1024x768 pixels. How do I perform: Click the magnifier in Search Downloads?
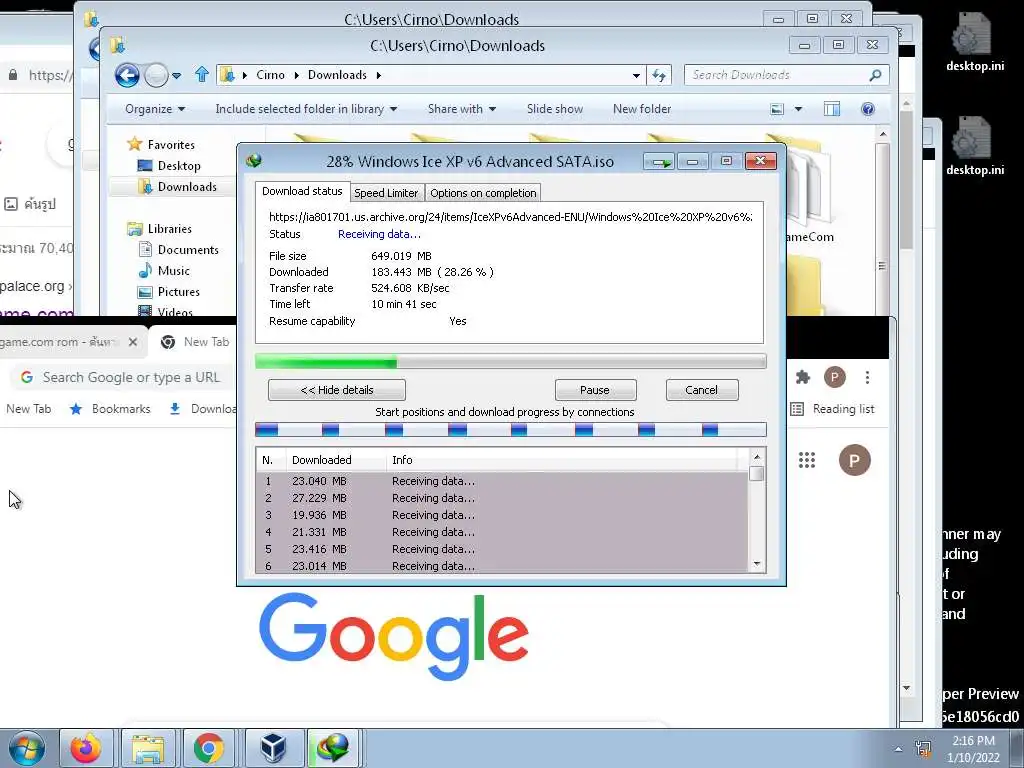click(x=875, y=75)
